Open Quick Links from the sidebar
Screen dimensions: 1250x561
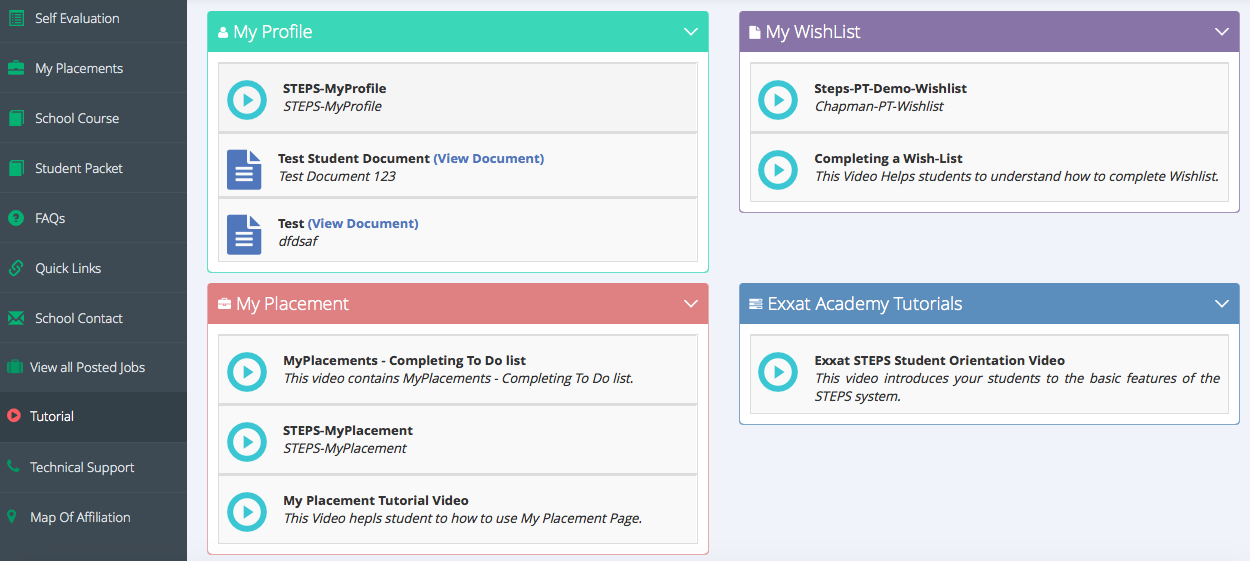[x=68, y=268]
